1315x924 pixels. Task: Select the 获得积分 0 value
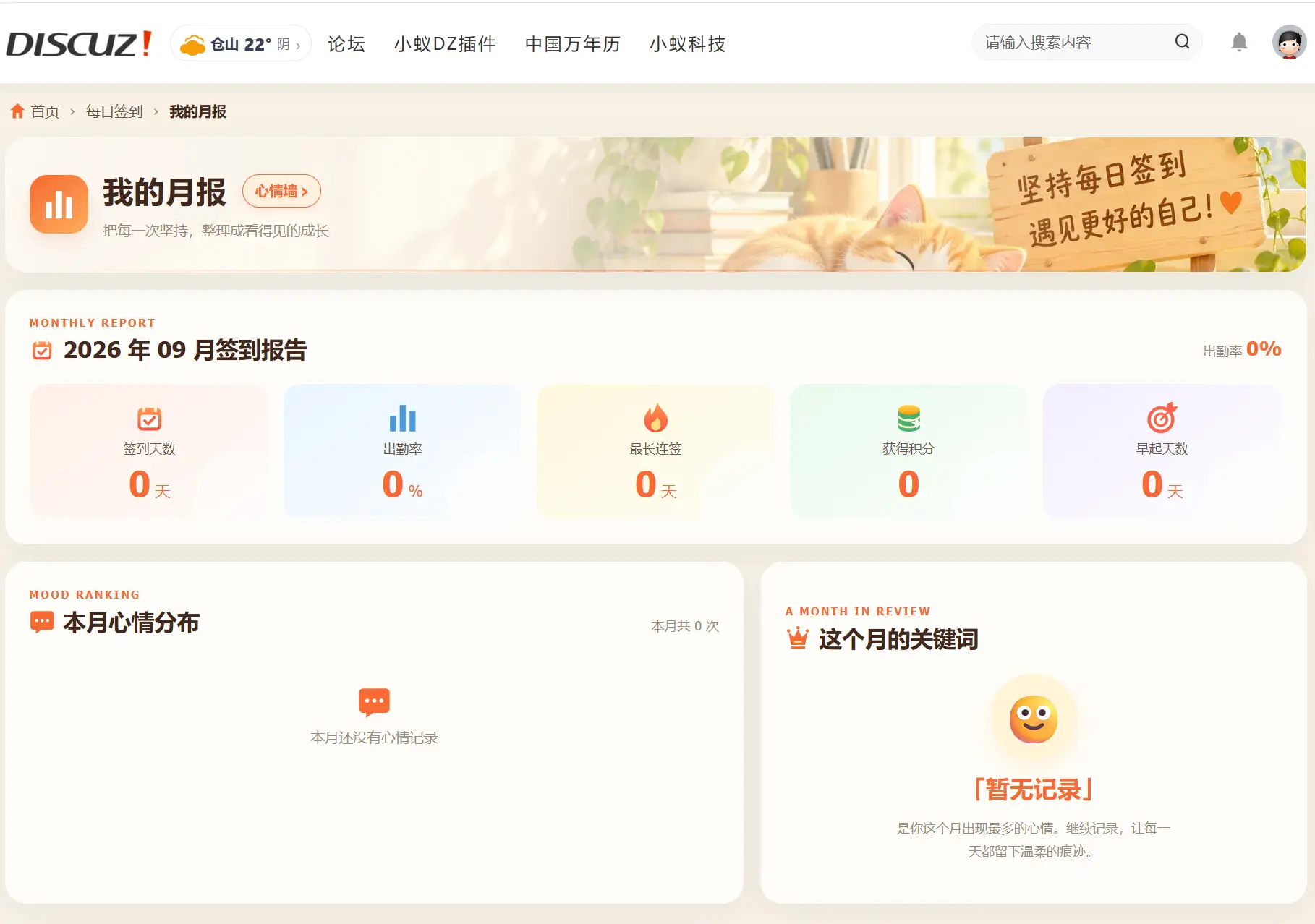click(x=908, y=484)
